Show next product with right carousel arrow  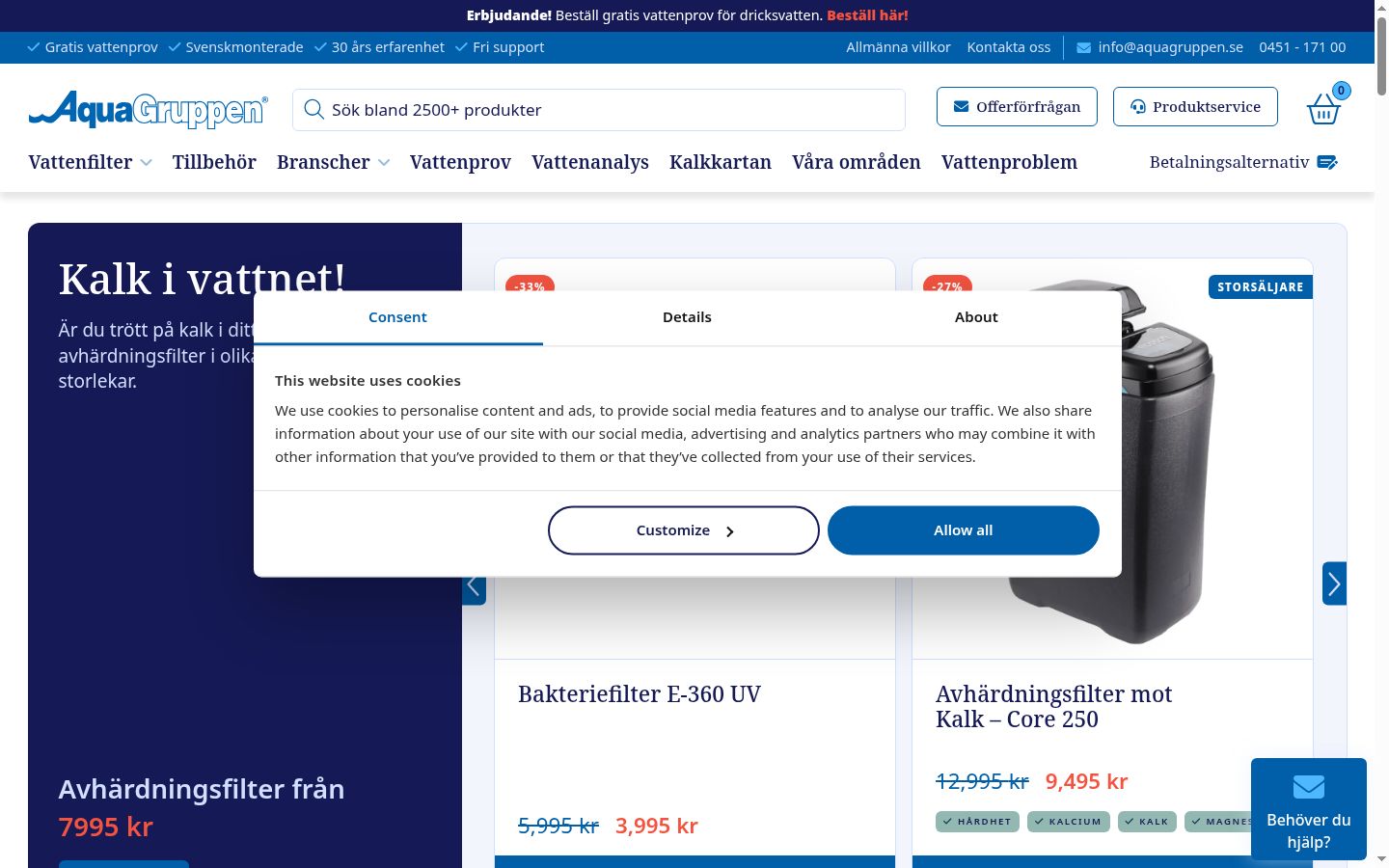click(x=1334, y=583)
